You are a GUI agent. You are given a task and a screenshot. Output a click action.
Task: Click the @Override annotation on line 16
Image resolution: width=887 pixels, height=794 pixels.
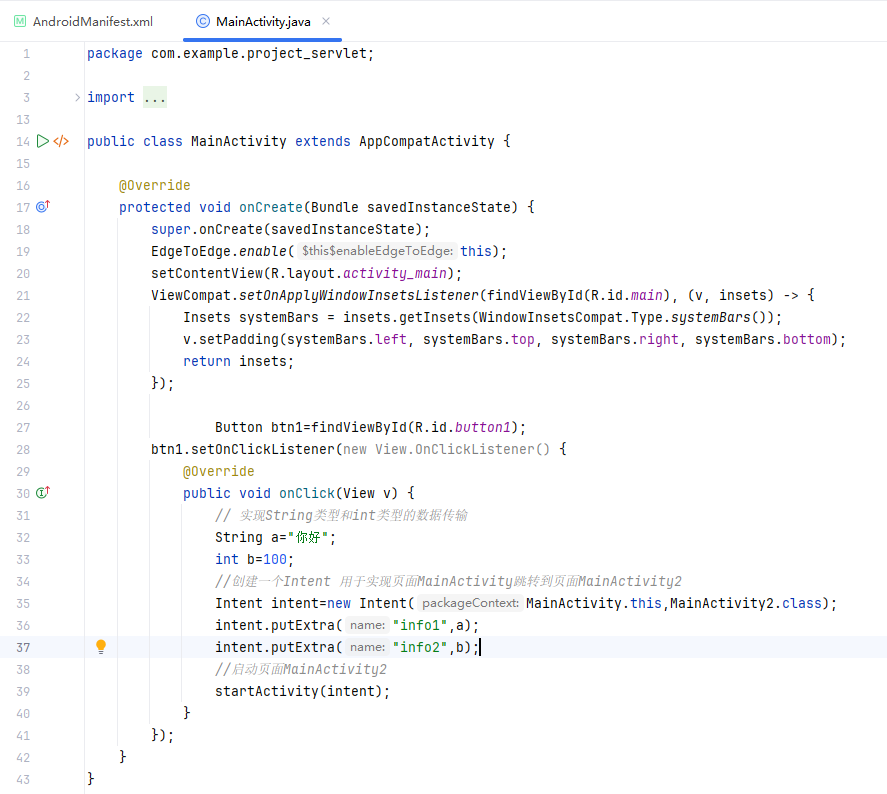pos(154,185)
